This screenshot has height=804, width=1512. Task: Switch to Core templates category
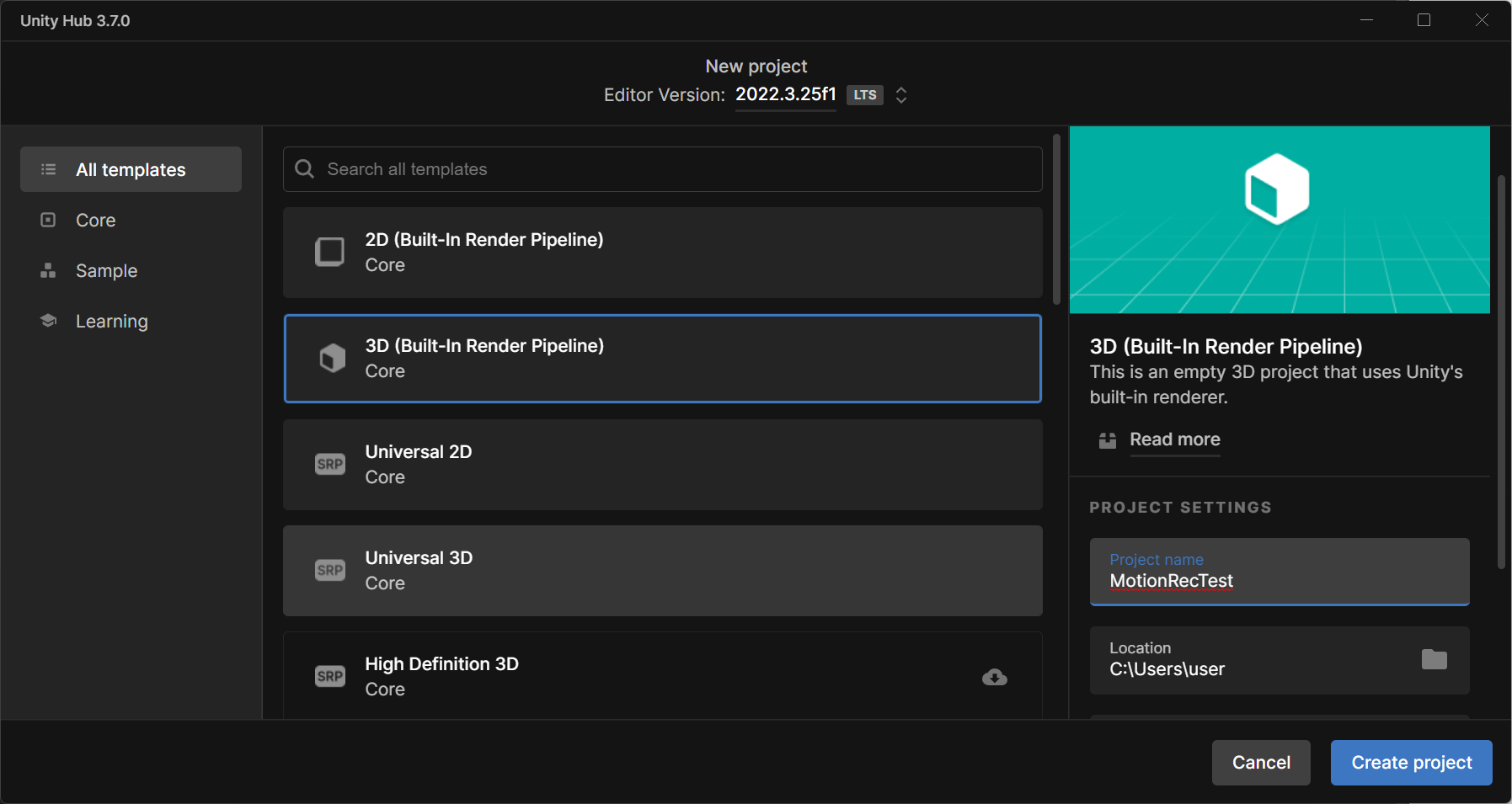click(x=95, y=220)
